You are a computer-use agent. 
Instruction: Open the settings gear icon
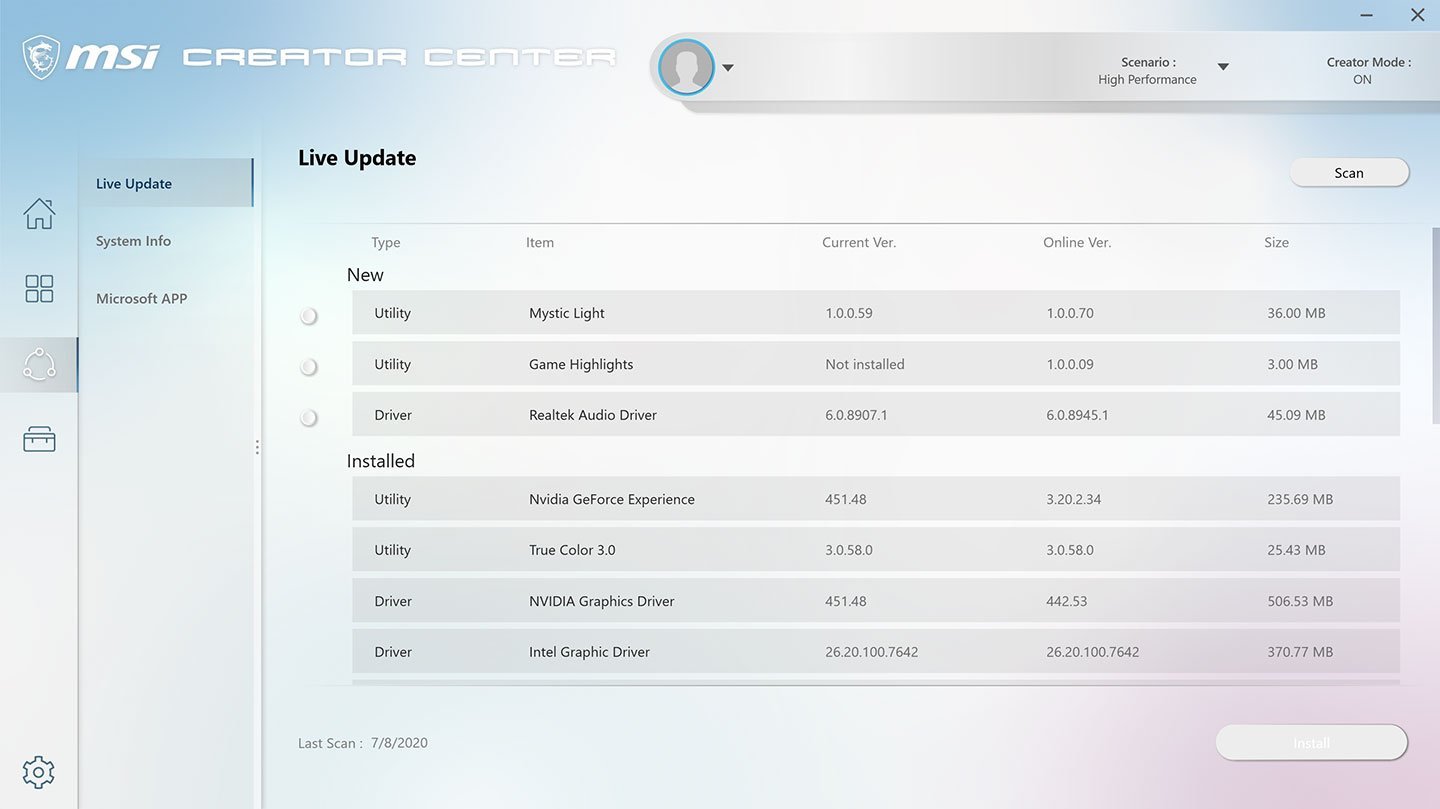[38, 772]
